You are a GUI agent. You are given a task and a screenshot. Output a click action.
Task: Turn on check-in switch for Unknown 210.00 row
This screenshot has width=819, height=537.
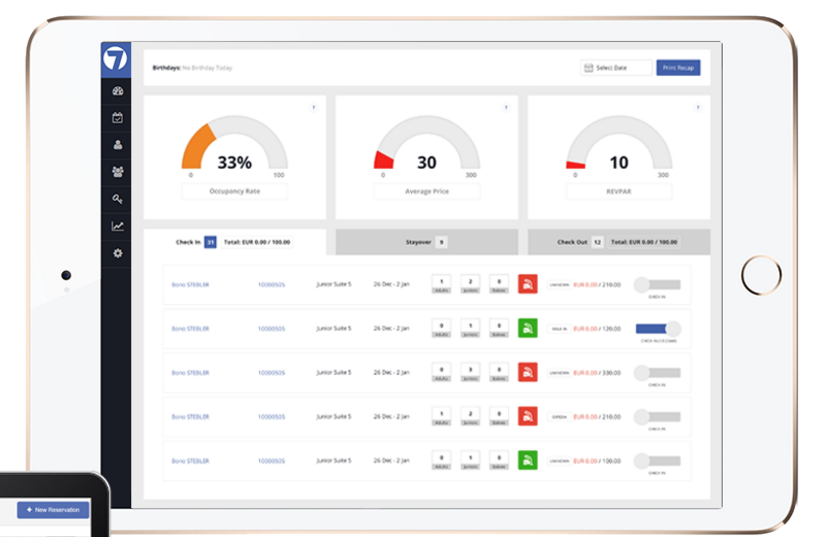pyautogui.click(x=657, y=285)
